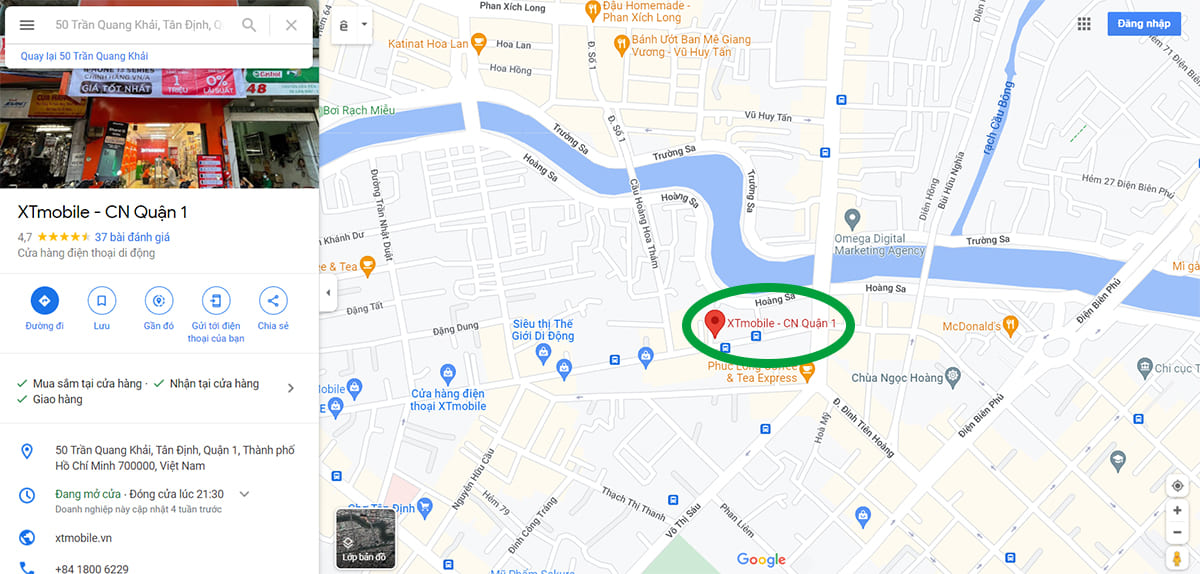The image size is (1200, 574).
Task: Collapse the side panel arrow
Action: point(327,293)
